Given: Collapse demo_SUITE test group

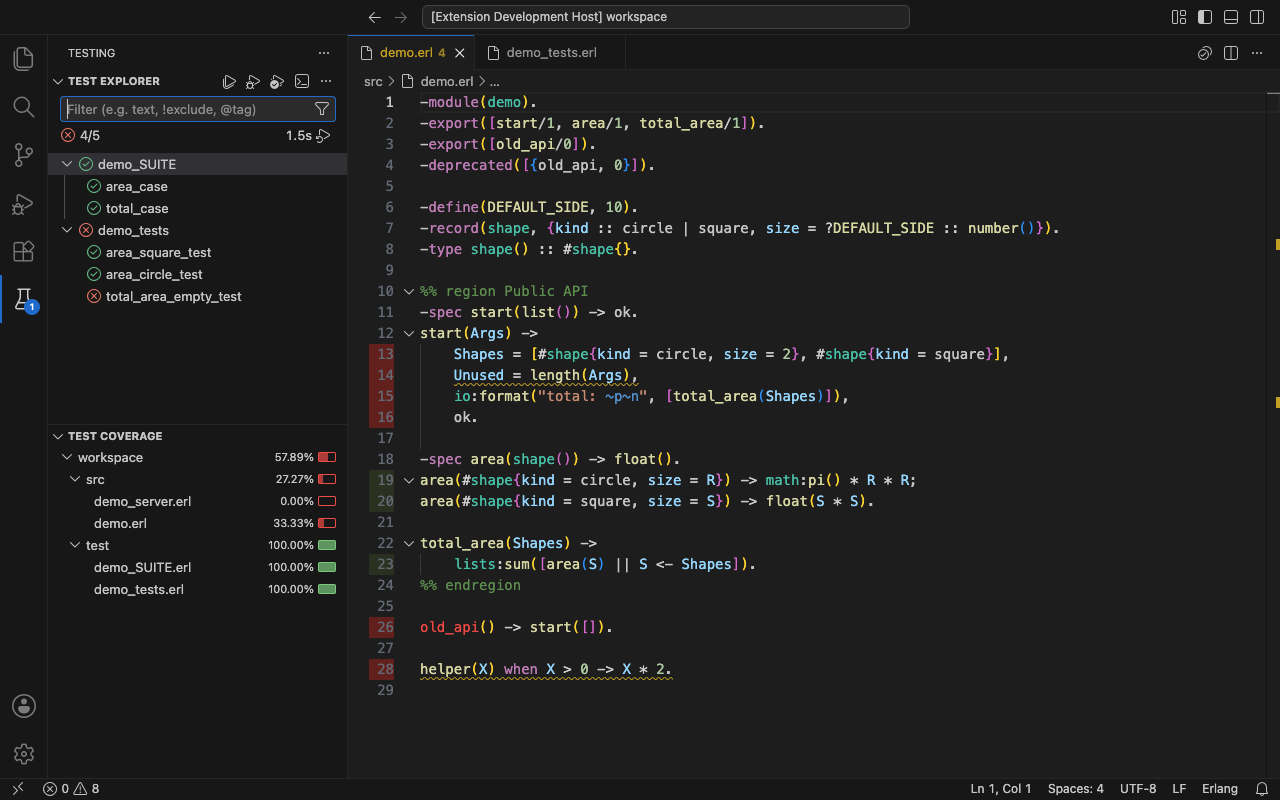Looking at the screenshot, I should tap(67, 164).
